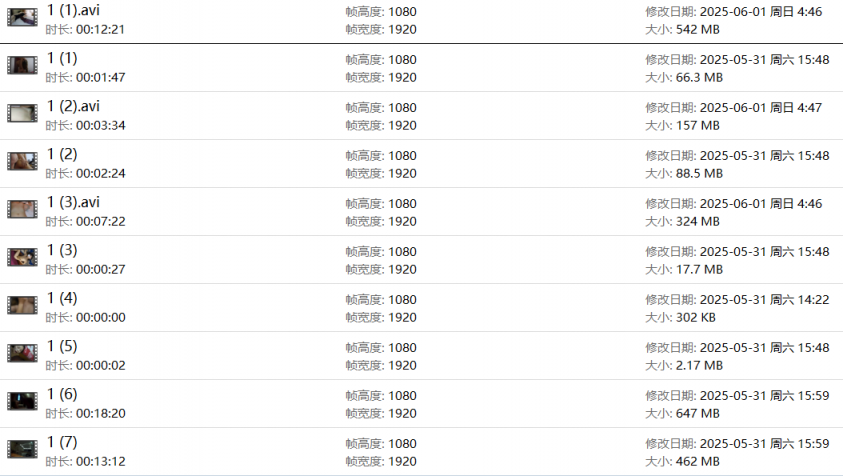This screenshot has height=476, width=843.
Task: Click the 1 (4) video file icon
Action: [22, 305]
